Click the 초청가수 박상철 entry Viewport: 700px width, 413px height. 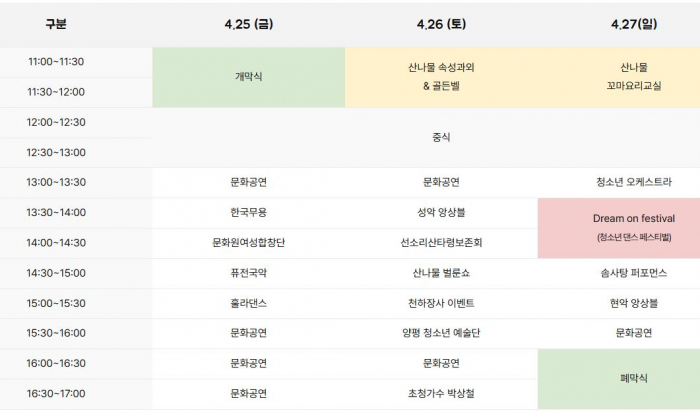point(441,393)
